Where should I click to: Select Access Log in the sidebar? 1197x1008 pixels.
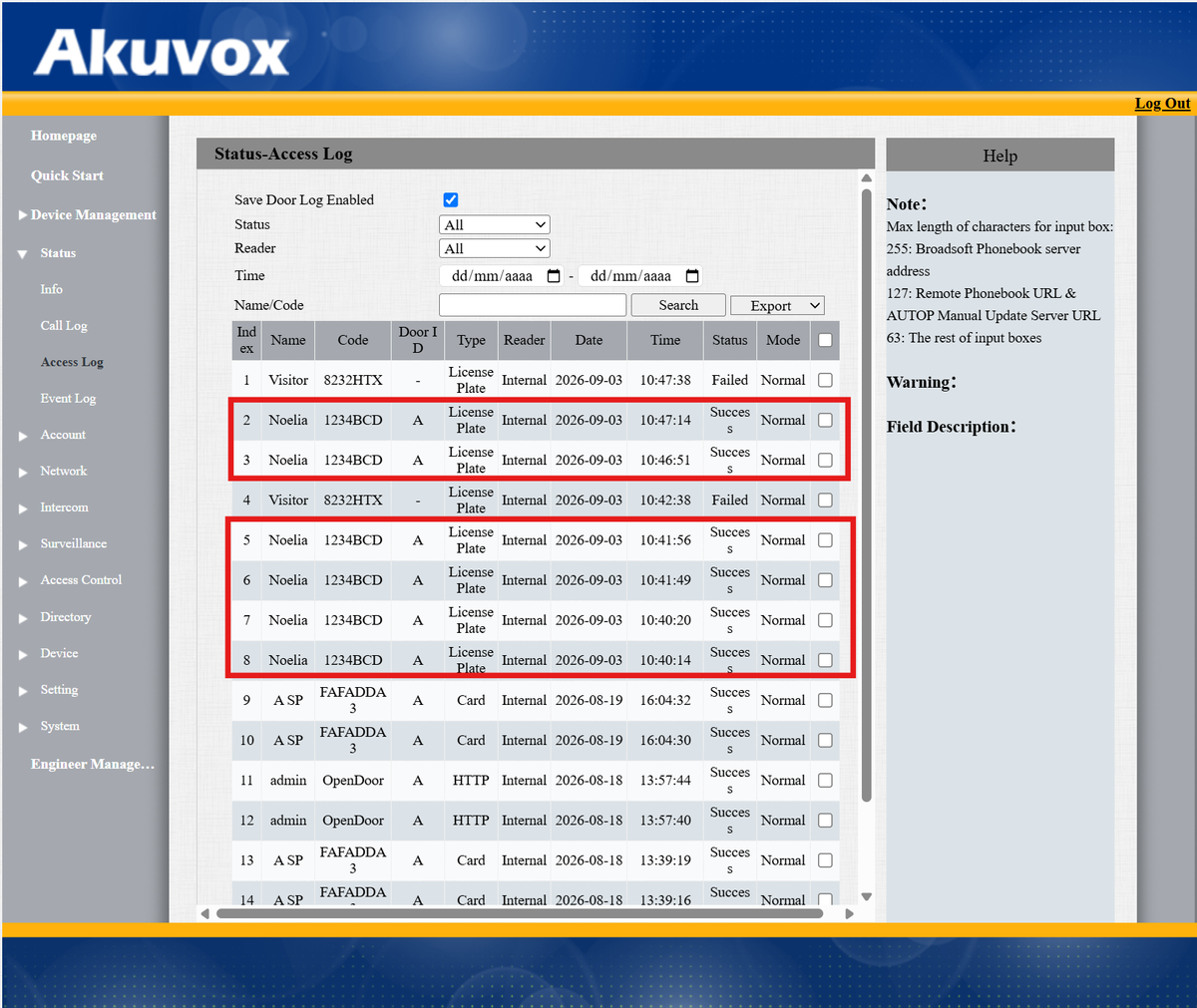click(x=72, y=362)
